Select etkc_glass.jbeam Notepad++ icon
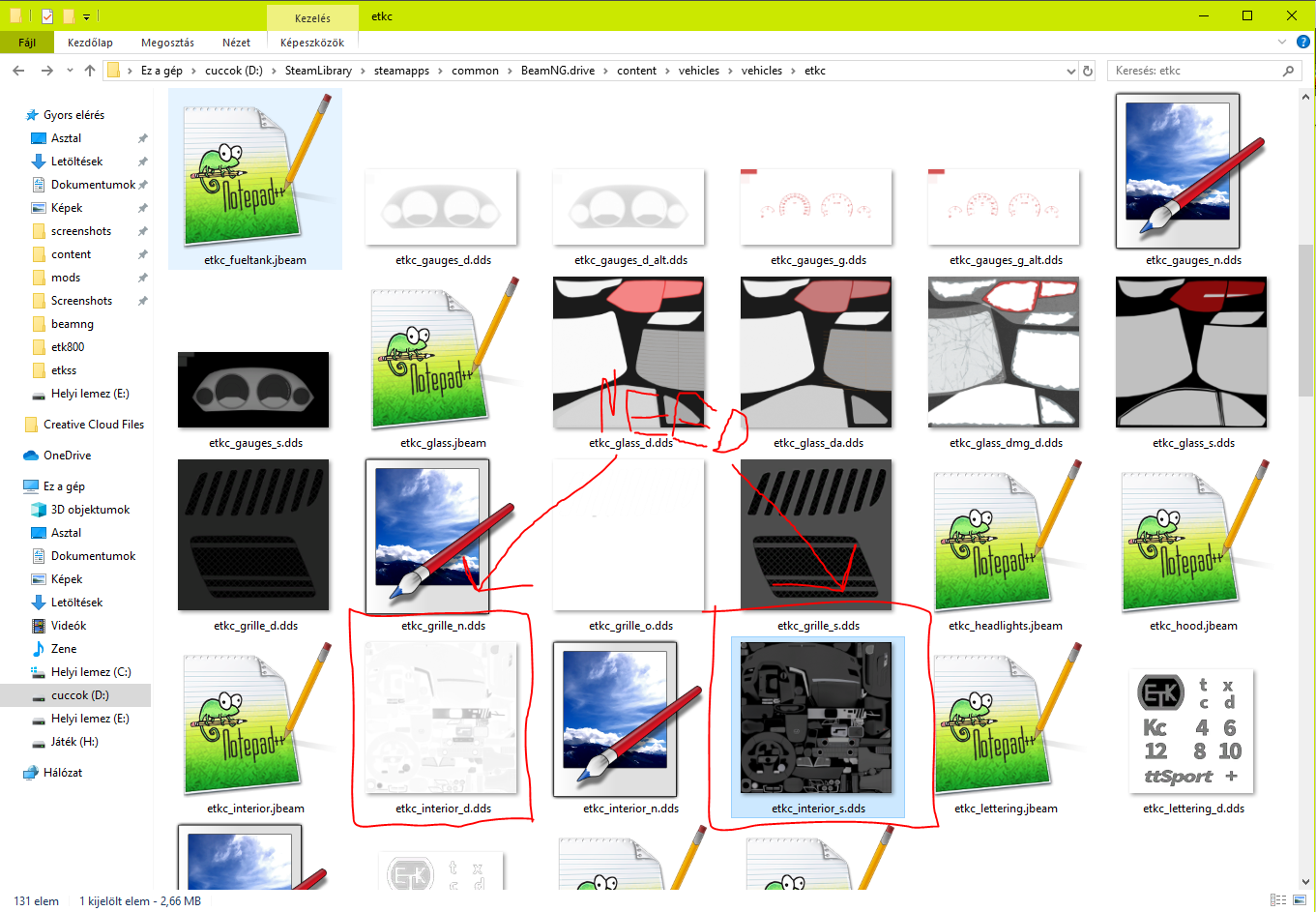The image size is (1316, 912). coord(446,353)
